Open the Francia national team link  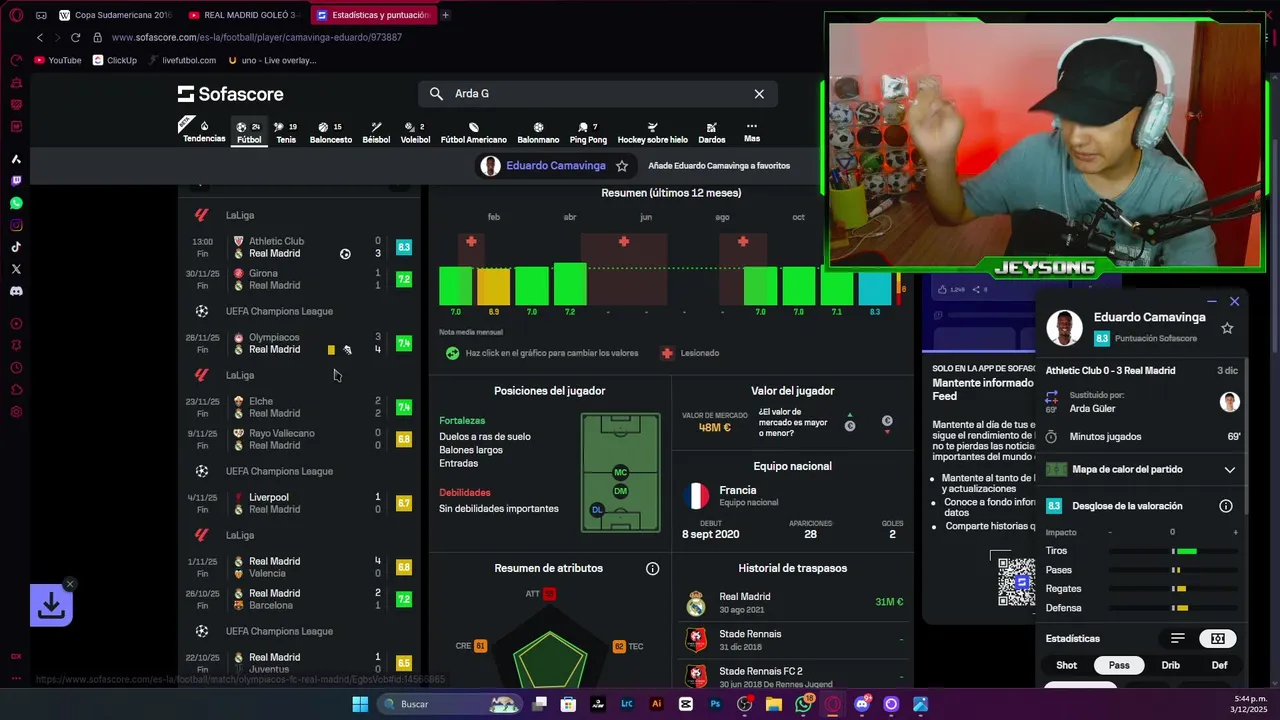pos(737,490)
